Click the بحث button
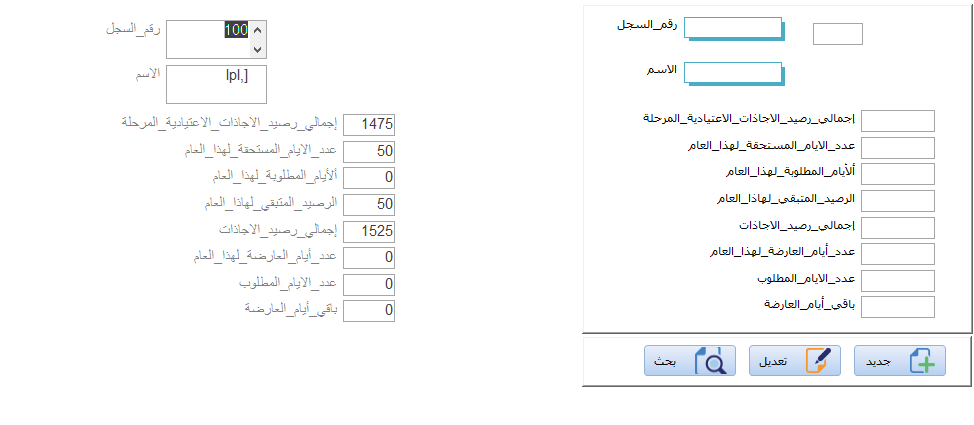Viewport: 974px width, 425px height. coord(690,360)
